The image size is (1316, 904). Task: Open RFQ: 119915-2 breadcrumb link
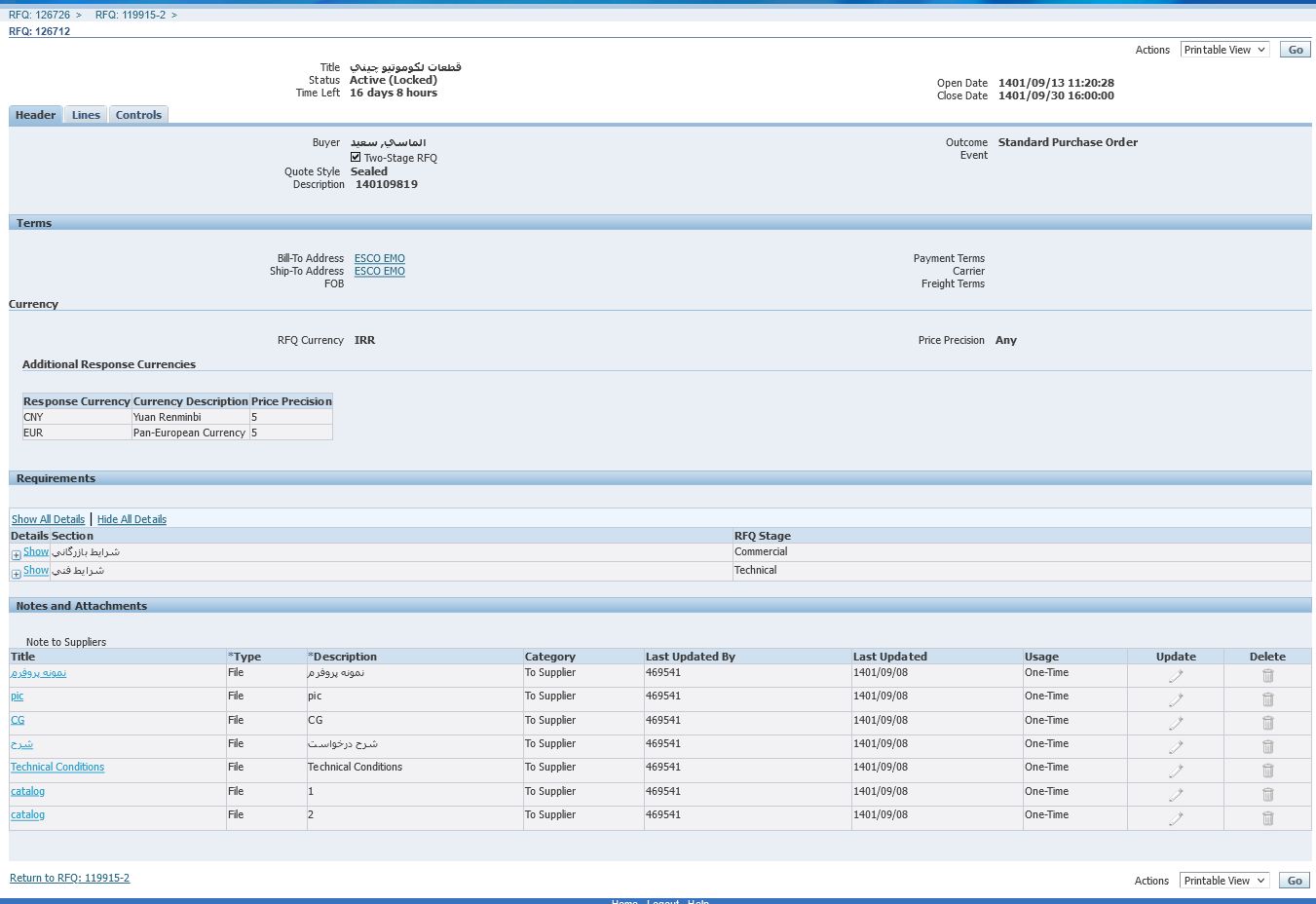pos(131,15)
